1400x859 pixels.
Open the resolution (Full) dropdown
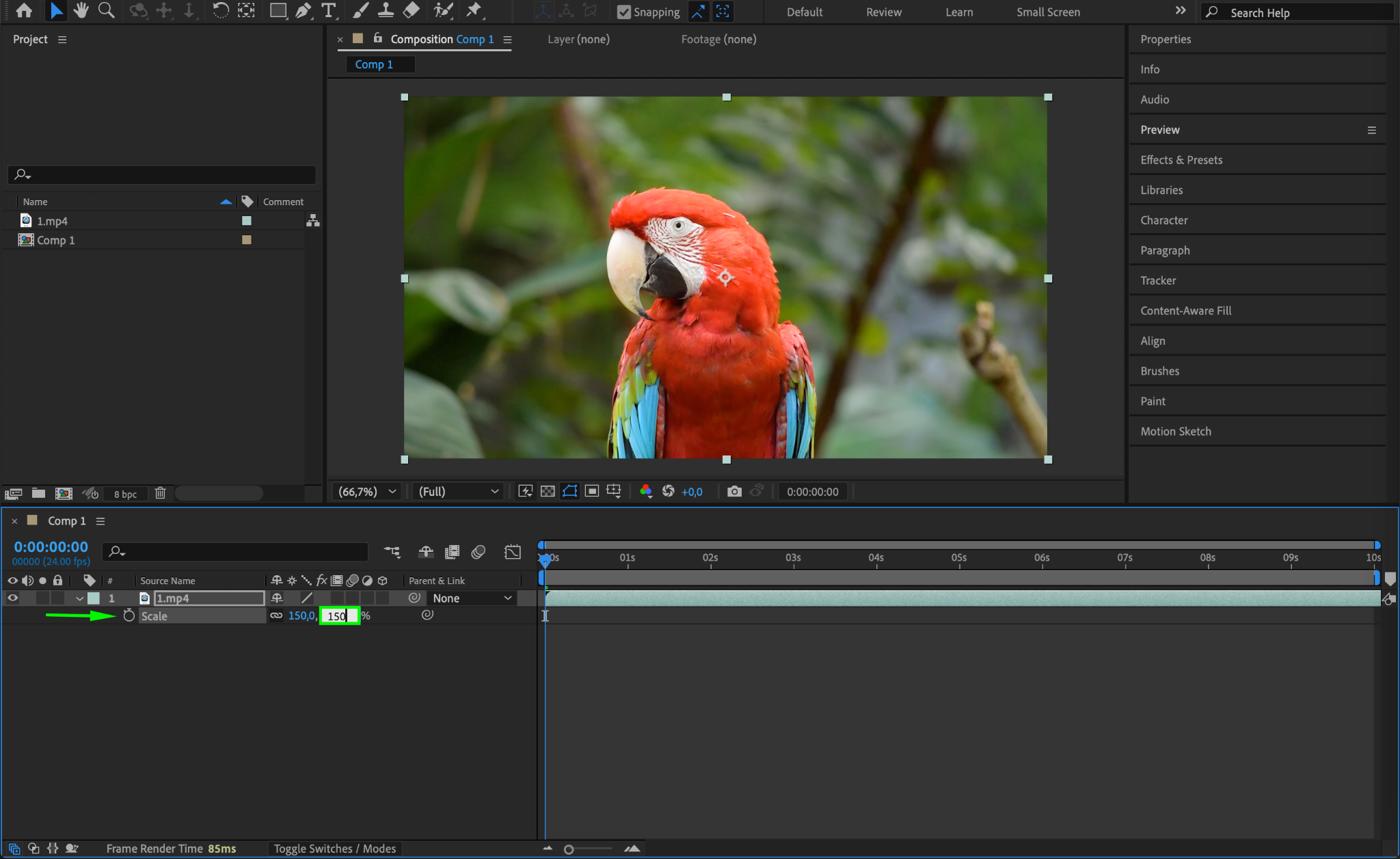tap(458, 491)
